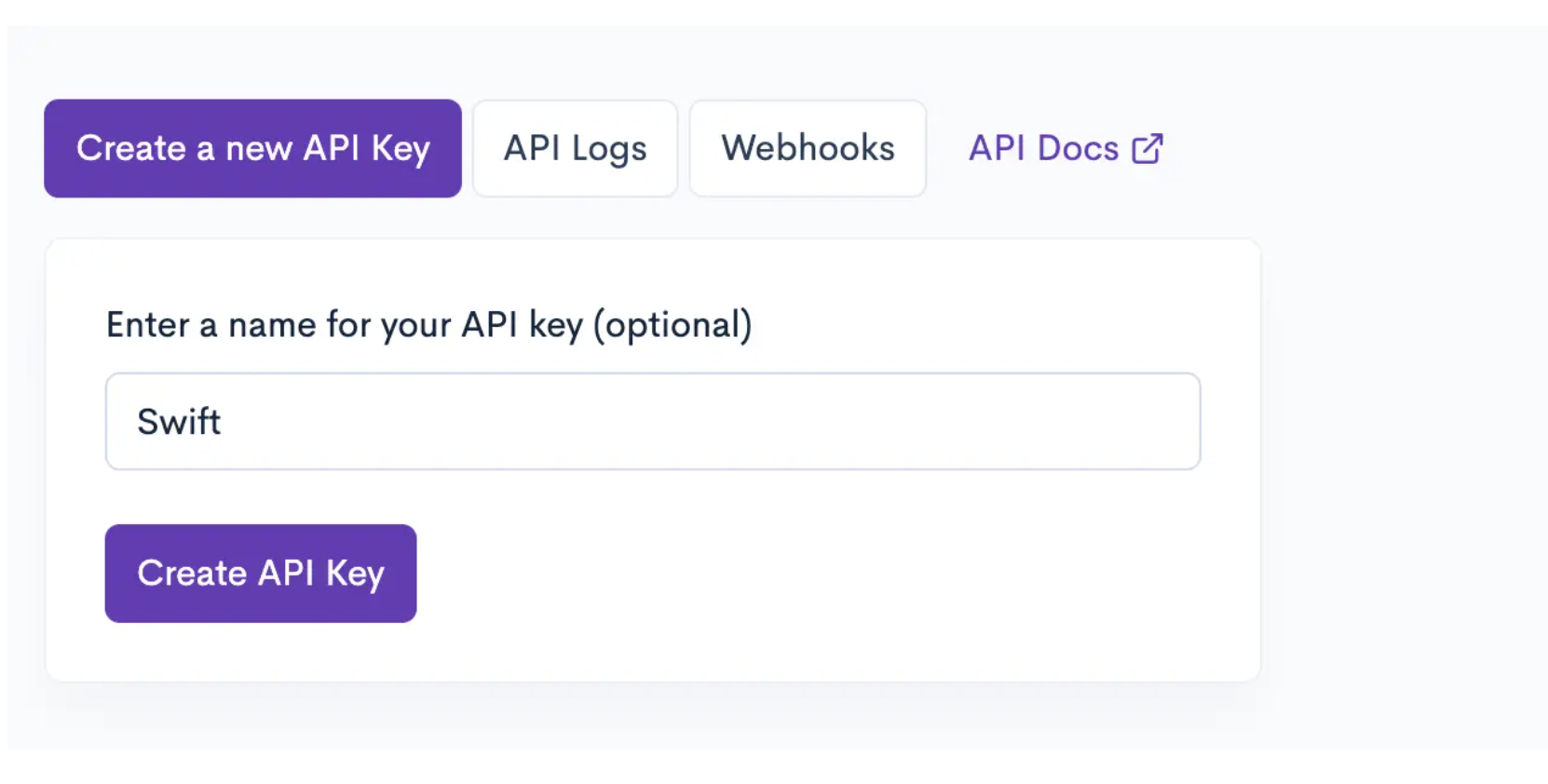Click the 'Swift' text in the name field
Image resolution: width=1548 pixels, height=784 pixels.
click(x=179, y=422)
